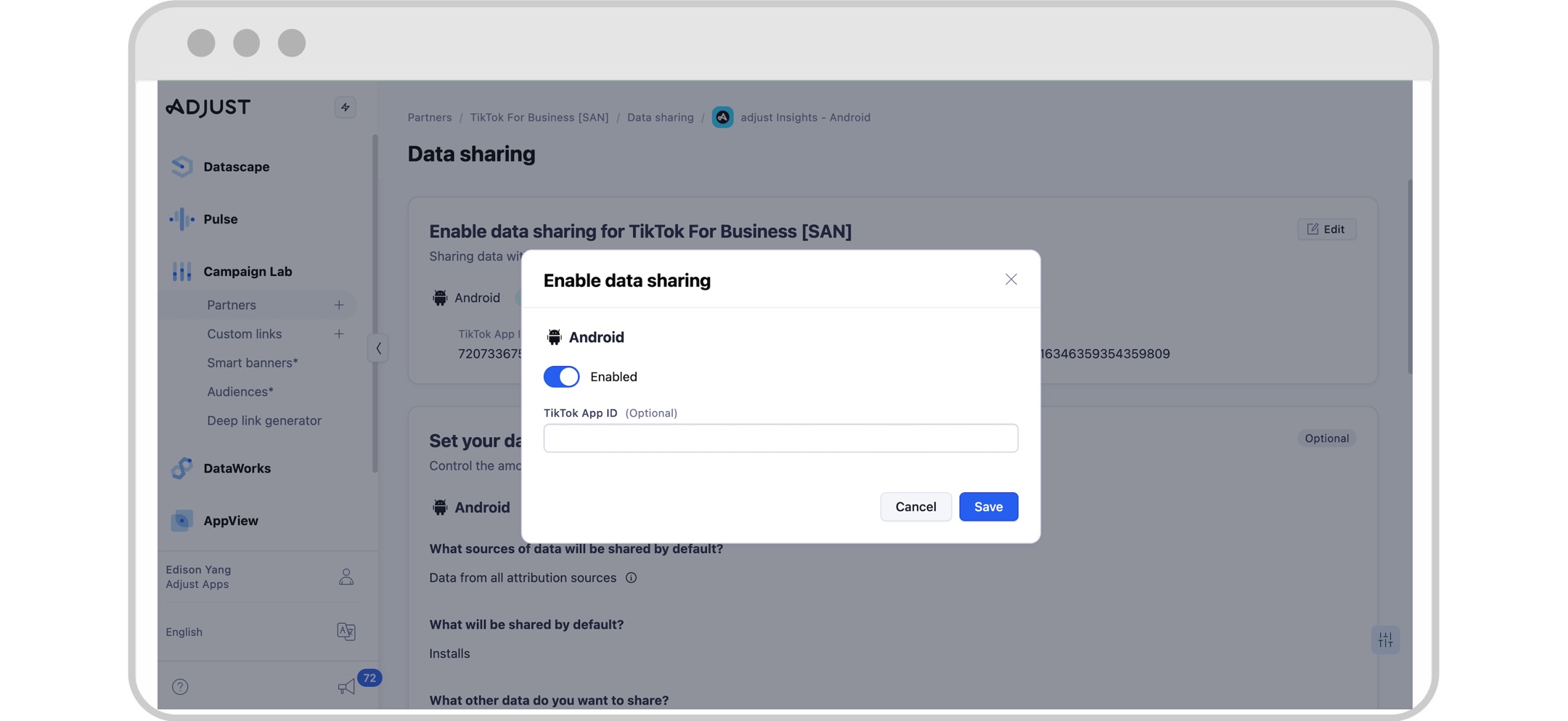Click the help question mark icon
Viewport: 1568px width, 721px height.
point(180,687)
